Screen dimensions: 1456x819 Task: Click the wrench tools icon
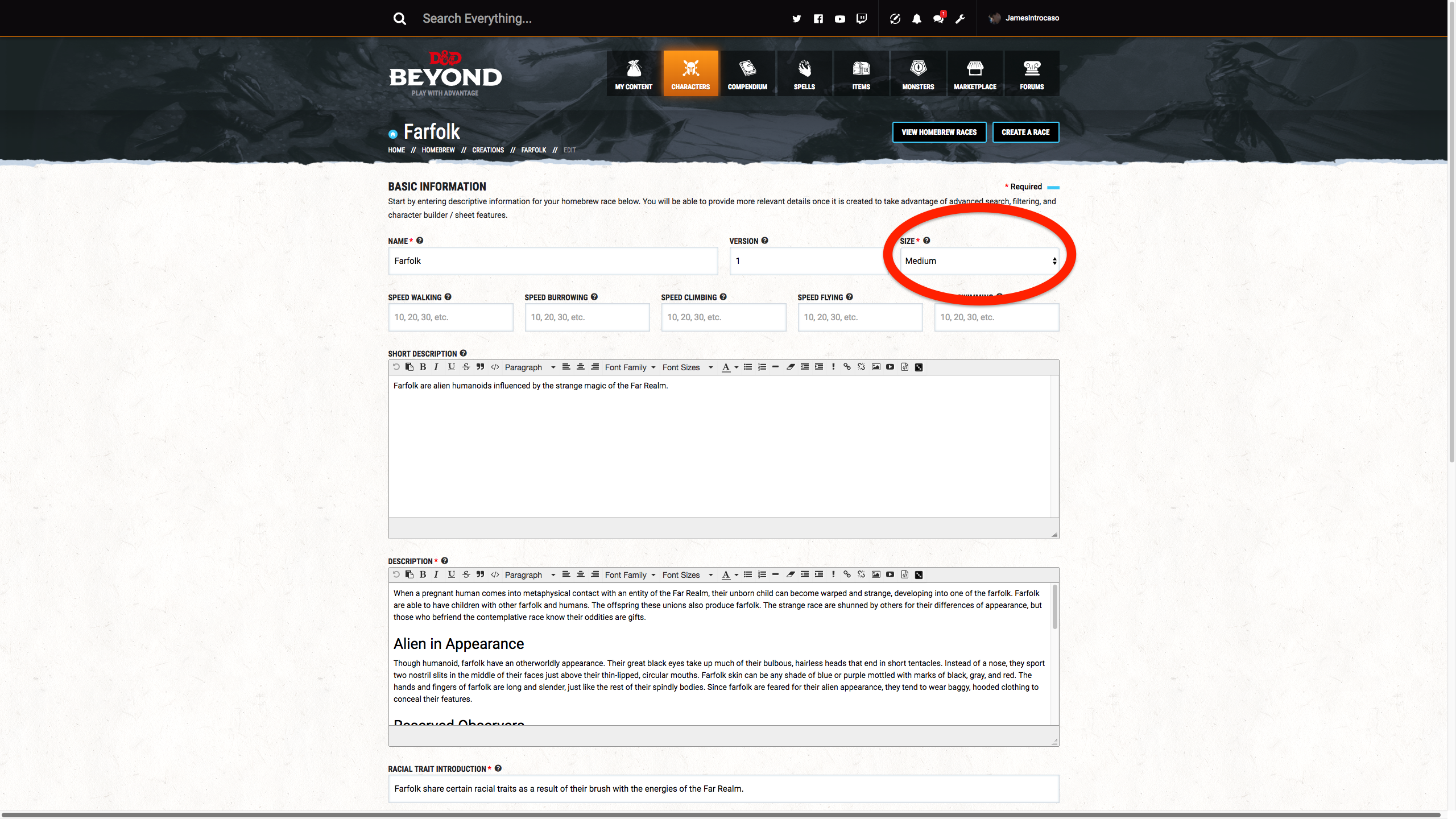(x=960, y=19)
